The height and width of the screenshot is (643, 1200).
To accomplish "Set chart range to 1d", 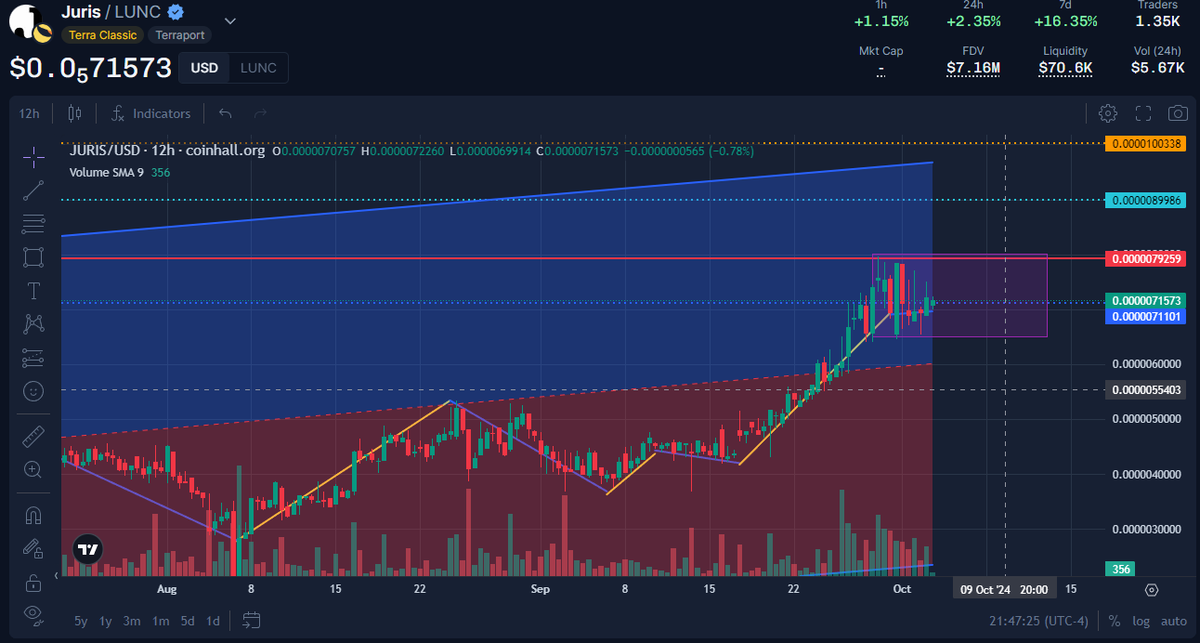I will tap(212, 620).
